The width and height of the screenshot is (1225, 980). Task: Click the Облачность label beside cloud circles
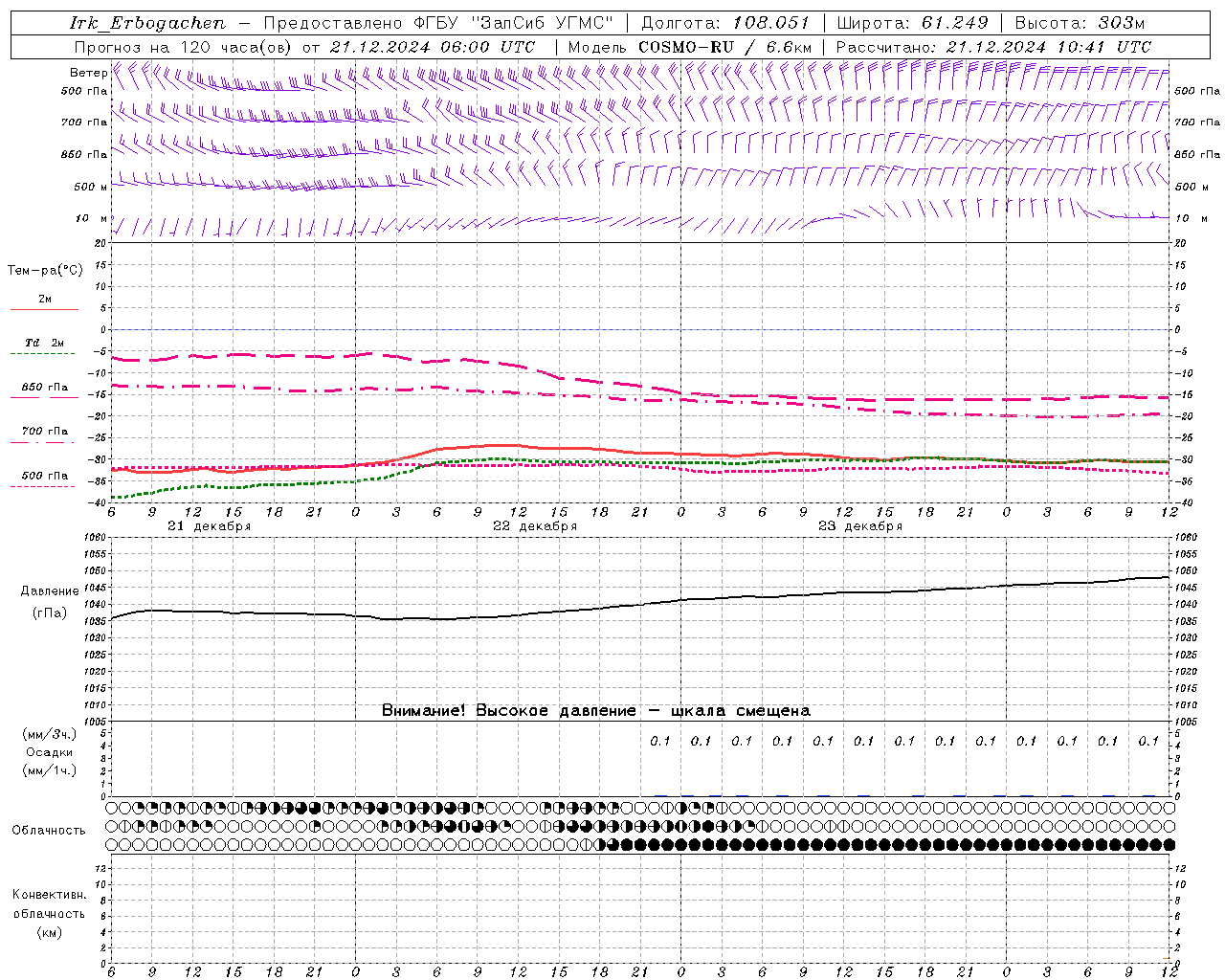(x=49, y=831)
